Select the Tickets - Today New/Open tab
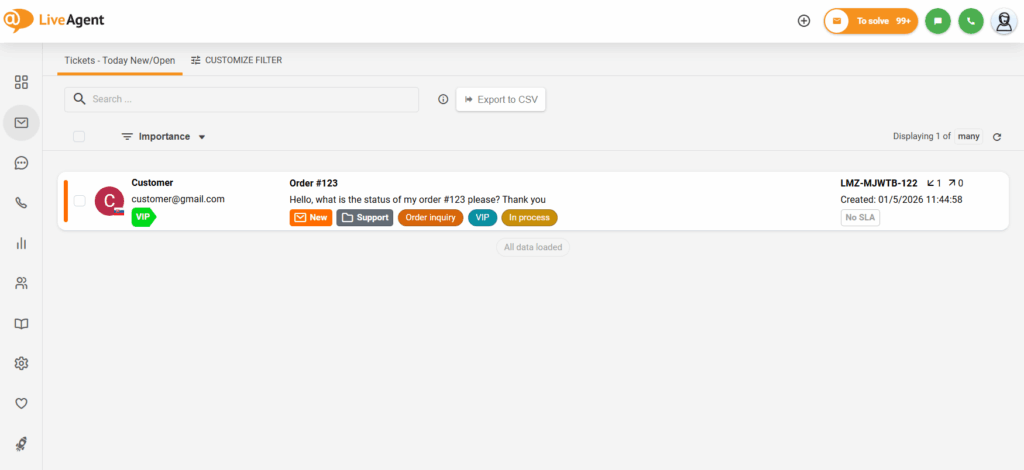This screenshot has width=1024, height=470. (119, 60)
